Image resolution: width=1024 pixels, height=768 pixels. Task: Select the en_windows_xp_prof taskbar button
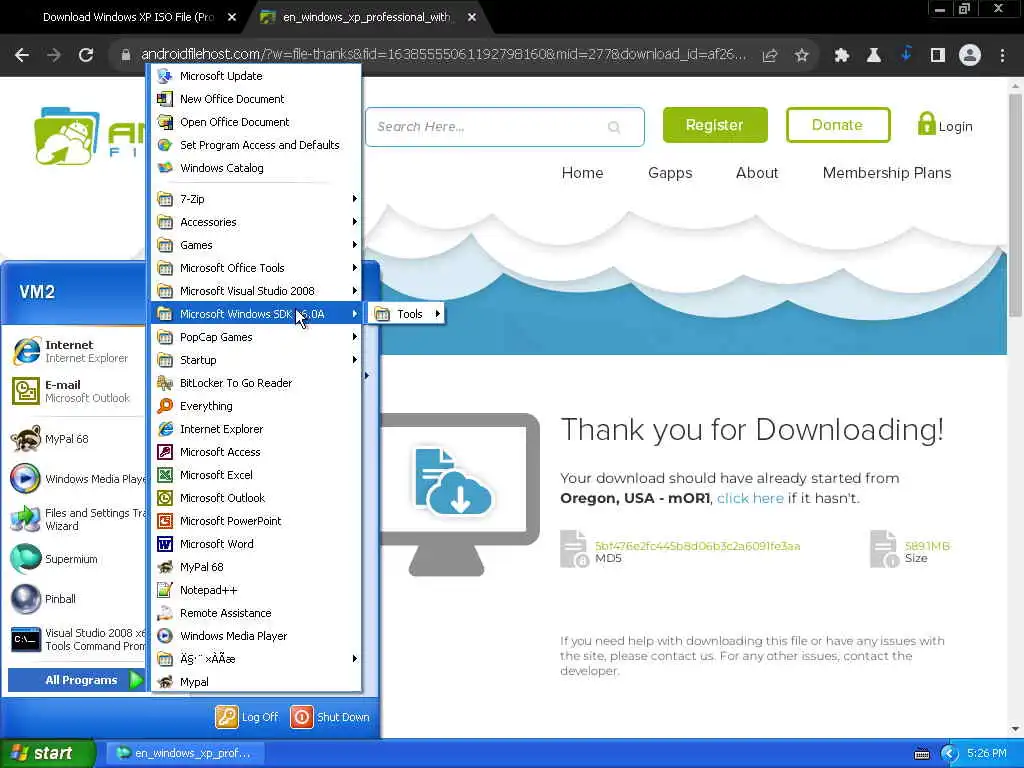[x=185, y=753]
